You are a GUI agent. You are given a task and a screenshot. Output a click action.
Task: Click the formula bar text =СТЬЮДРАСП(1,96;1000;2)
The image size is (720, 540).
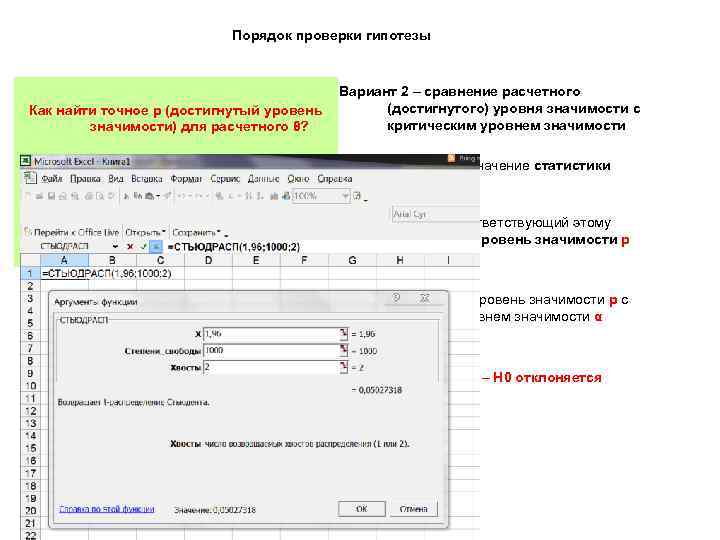234,247
